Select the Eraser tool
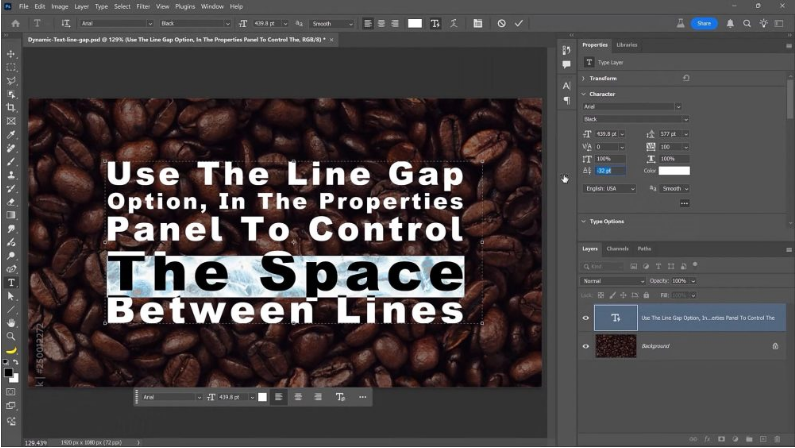Image resolution: width=795 pixels, height=448 pixels. coord(11,202)
